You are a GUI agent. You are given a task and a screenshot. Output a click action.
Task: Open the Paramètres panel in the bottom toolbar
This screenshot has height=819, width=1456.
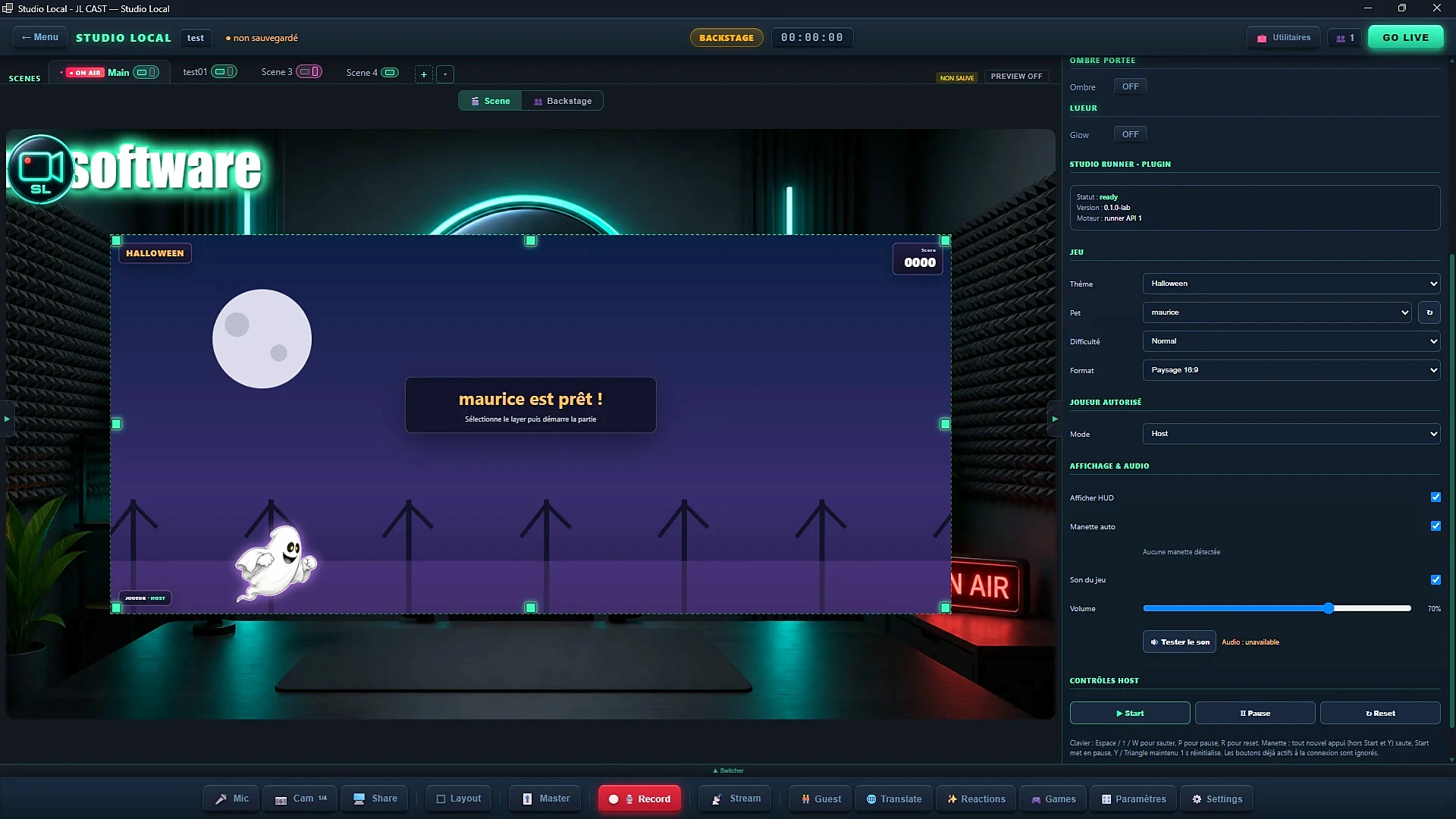point(1134,799)
